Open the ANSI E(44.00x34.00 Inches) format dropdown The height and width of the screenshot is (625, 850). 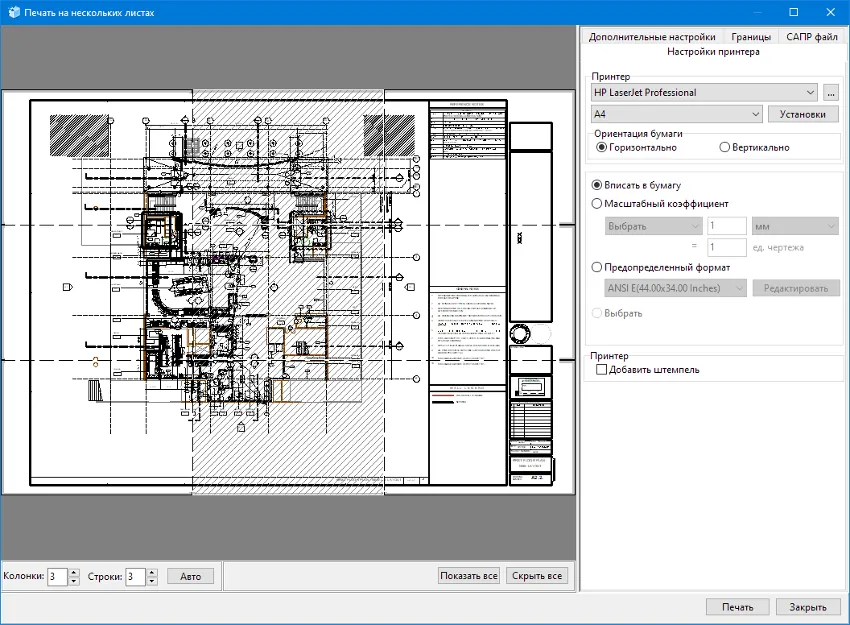675,288
